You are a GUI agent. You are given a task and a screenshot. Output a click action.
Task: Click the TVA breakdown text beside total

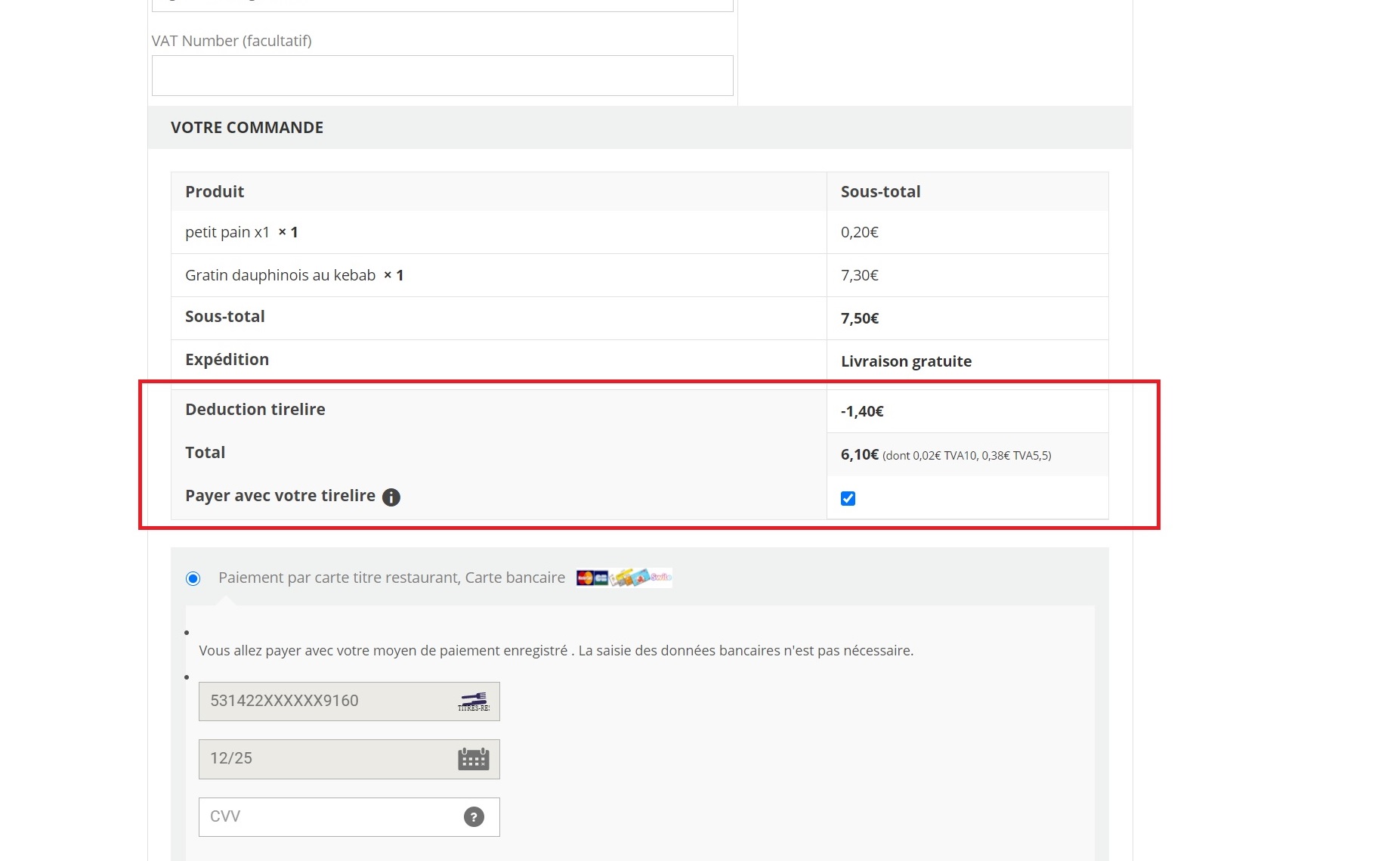coord(967,455)
